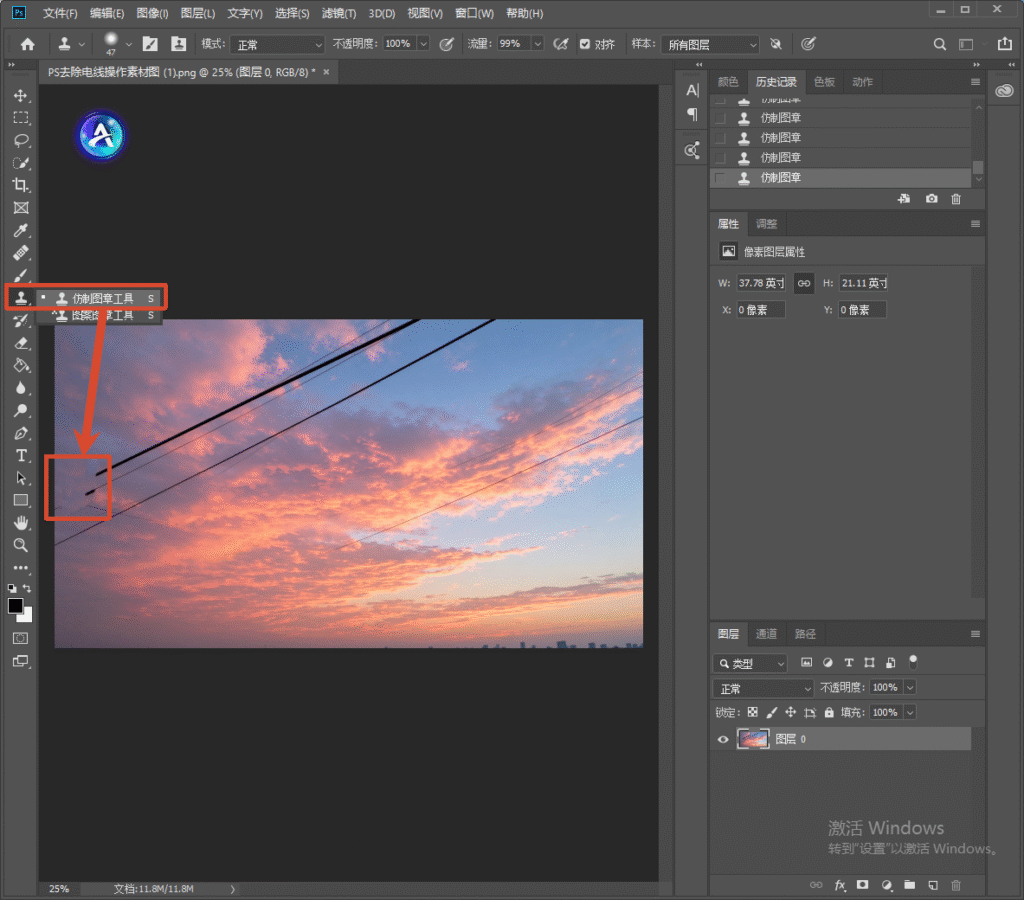Click the 图层 0 layer thumbnail

[x=753, y=739]
